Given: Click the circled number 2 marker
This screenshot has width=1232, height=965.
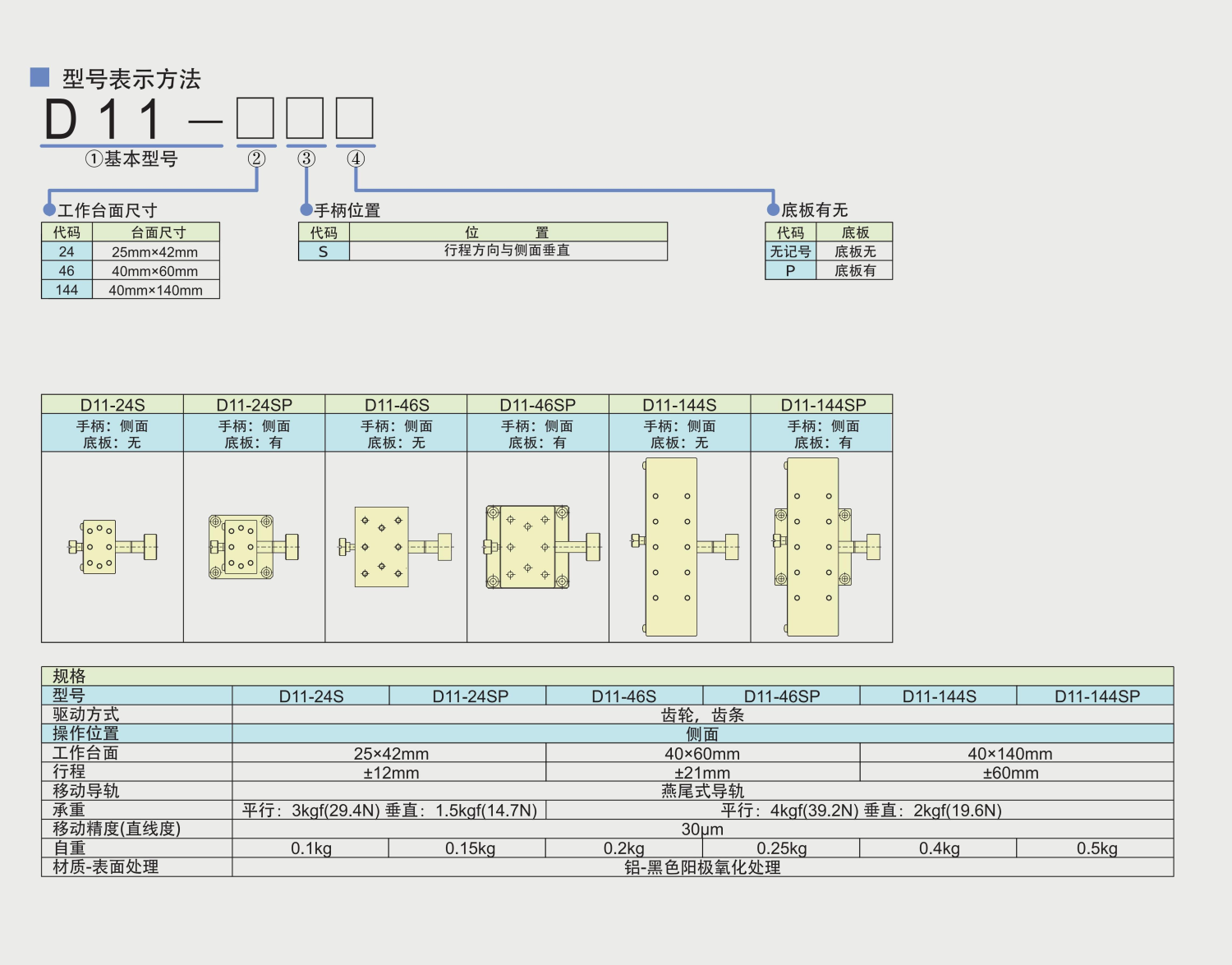Looking at the screenshot, I should coord(256,159).
